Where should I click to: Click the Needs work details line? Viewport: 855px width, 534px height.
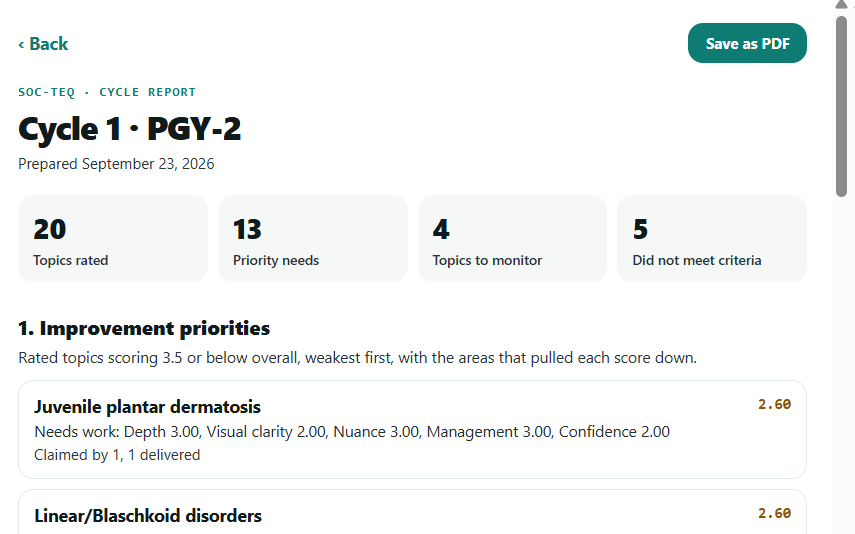click(352, 432)
